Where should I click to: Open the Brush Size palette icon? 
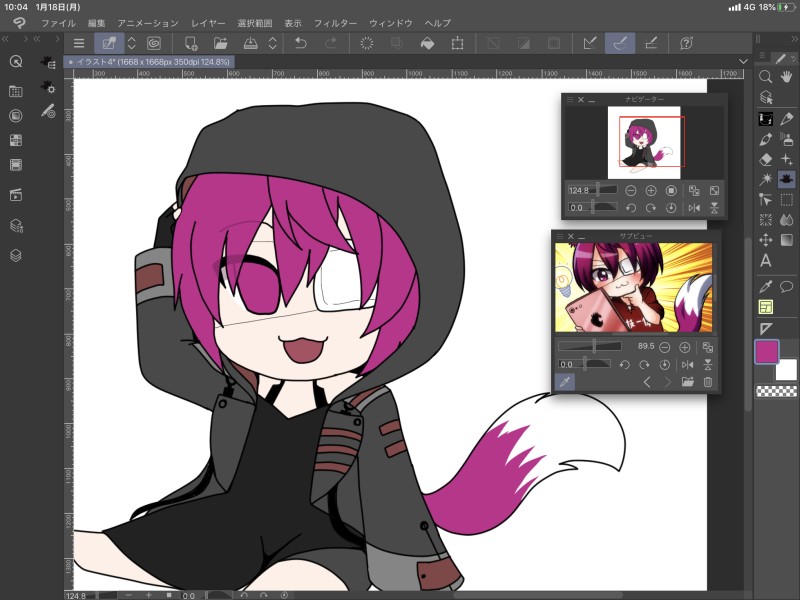[x=48, y=111]
